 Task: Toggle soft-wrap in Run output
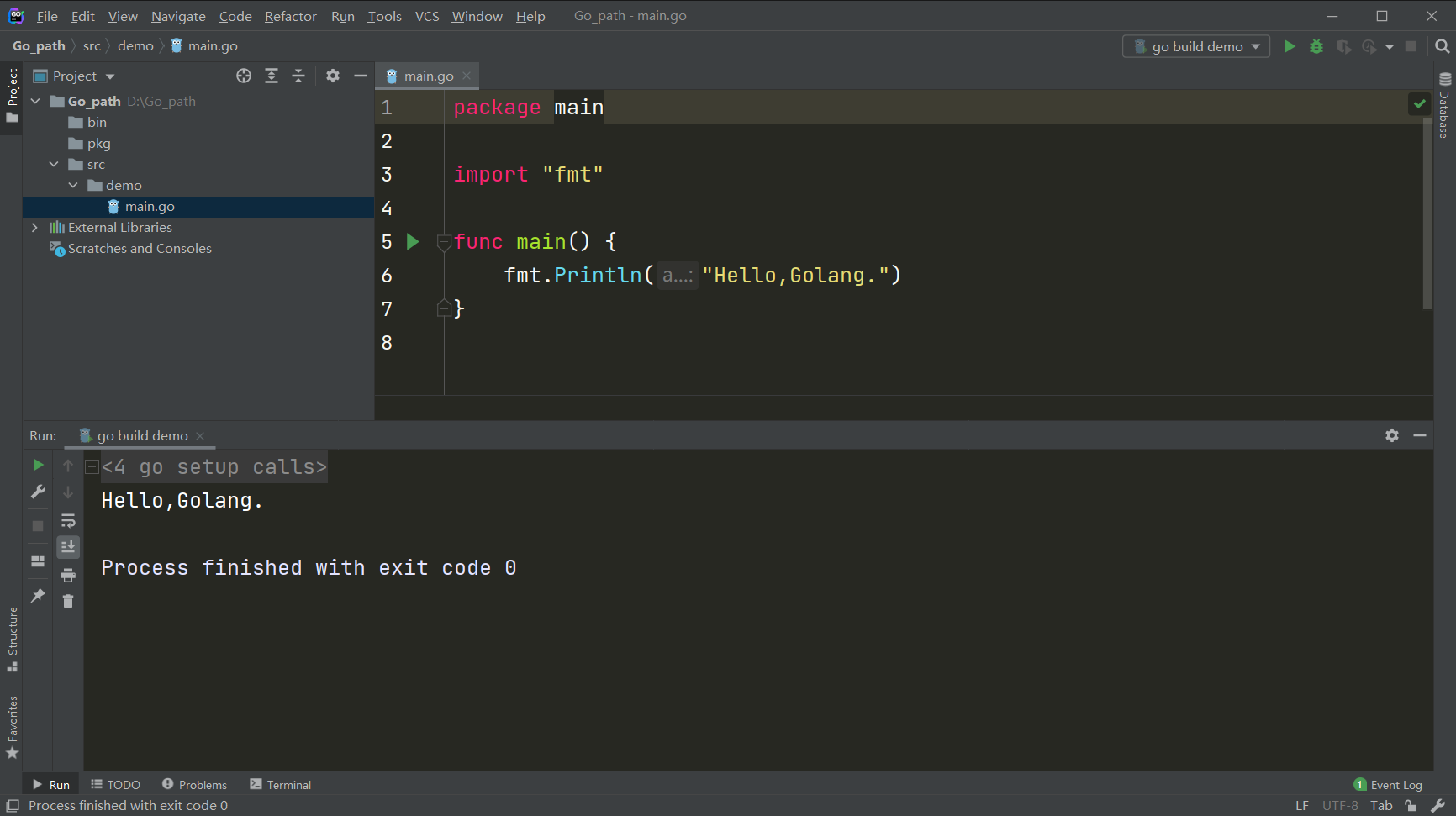tap(68, 520)
